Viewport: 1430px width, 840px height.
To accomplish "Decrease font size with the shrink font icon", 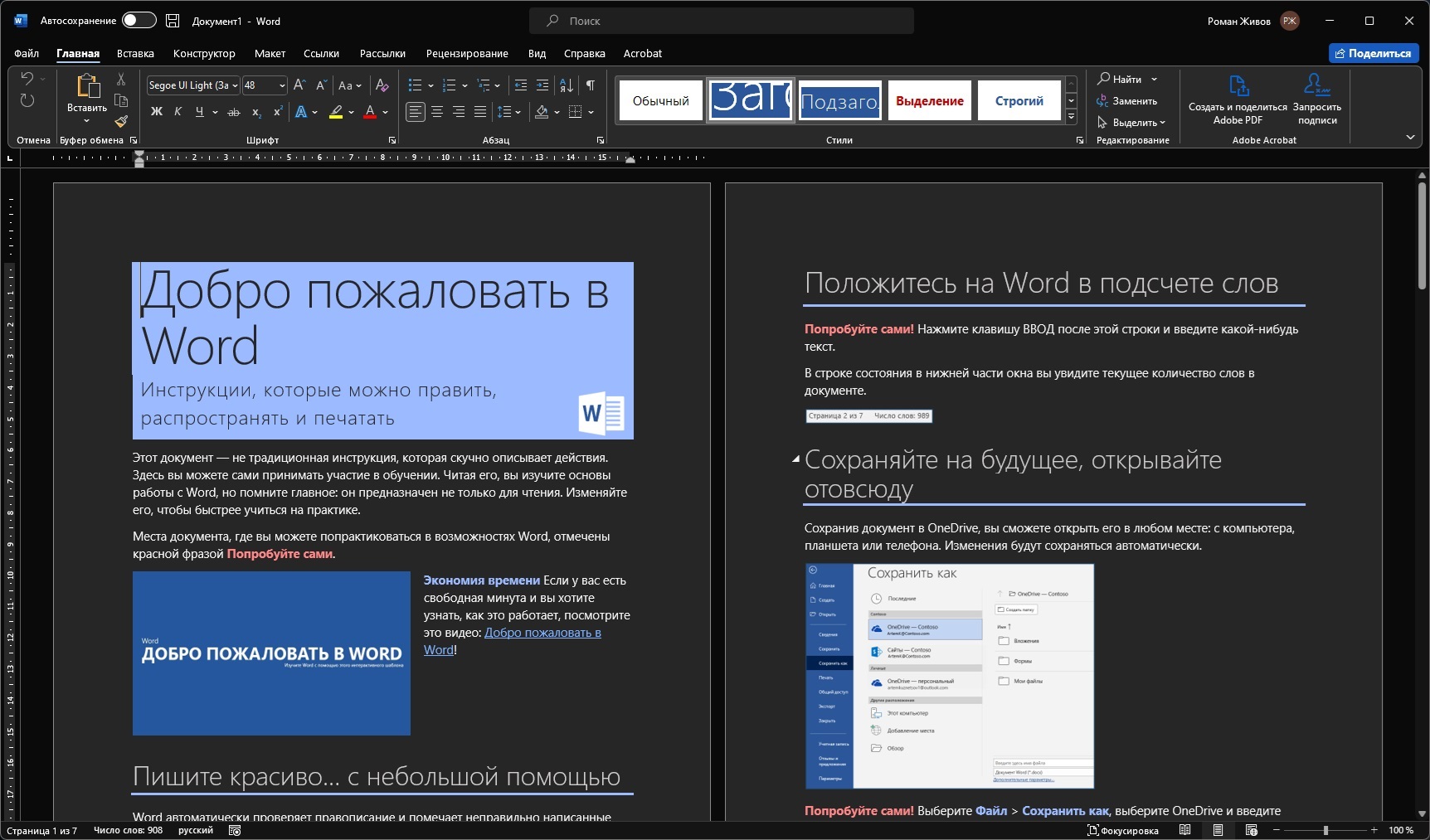I will (321, 85).
